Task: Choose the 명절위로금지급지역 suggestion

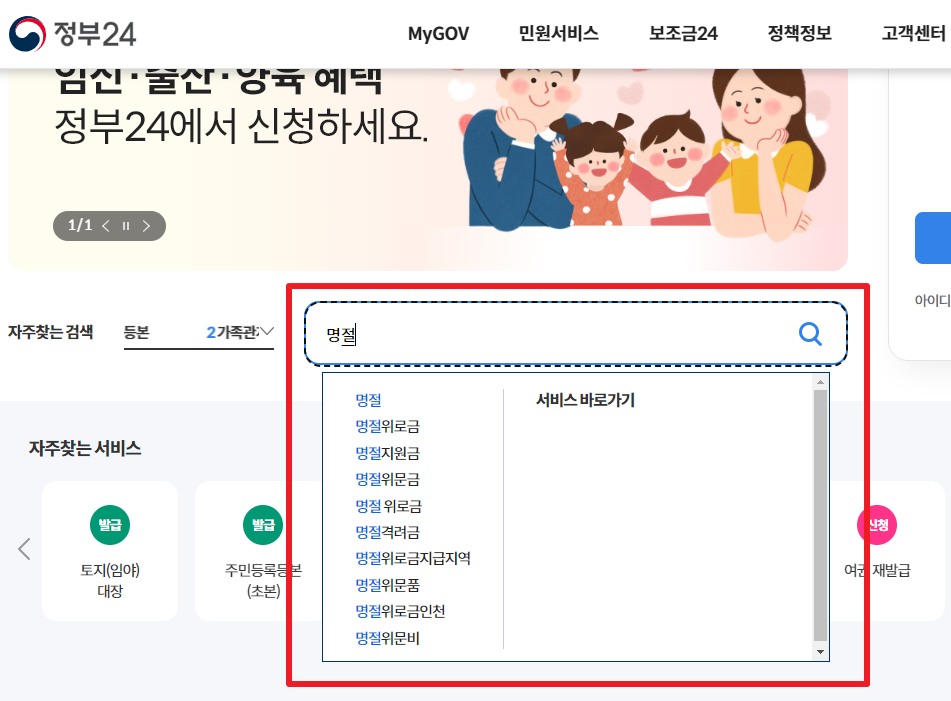Action: click(x=412, y=558)
